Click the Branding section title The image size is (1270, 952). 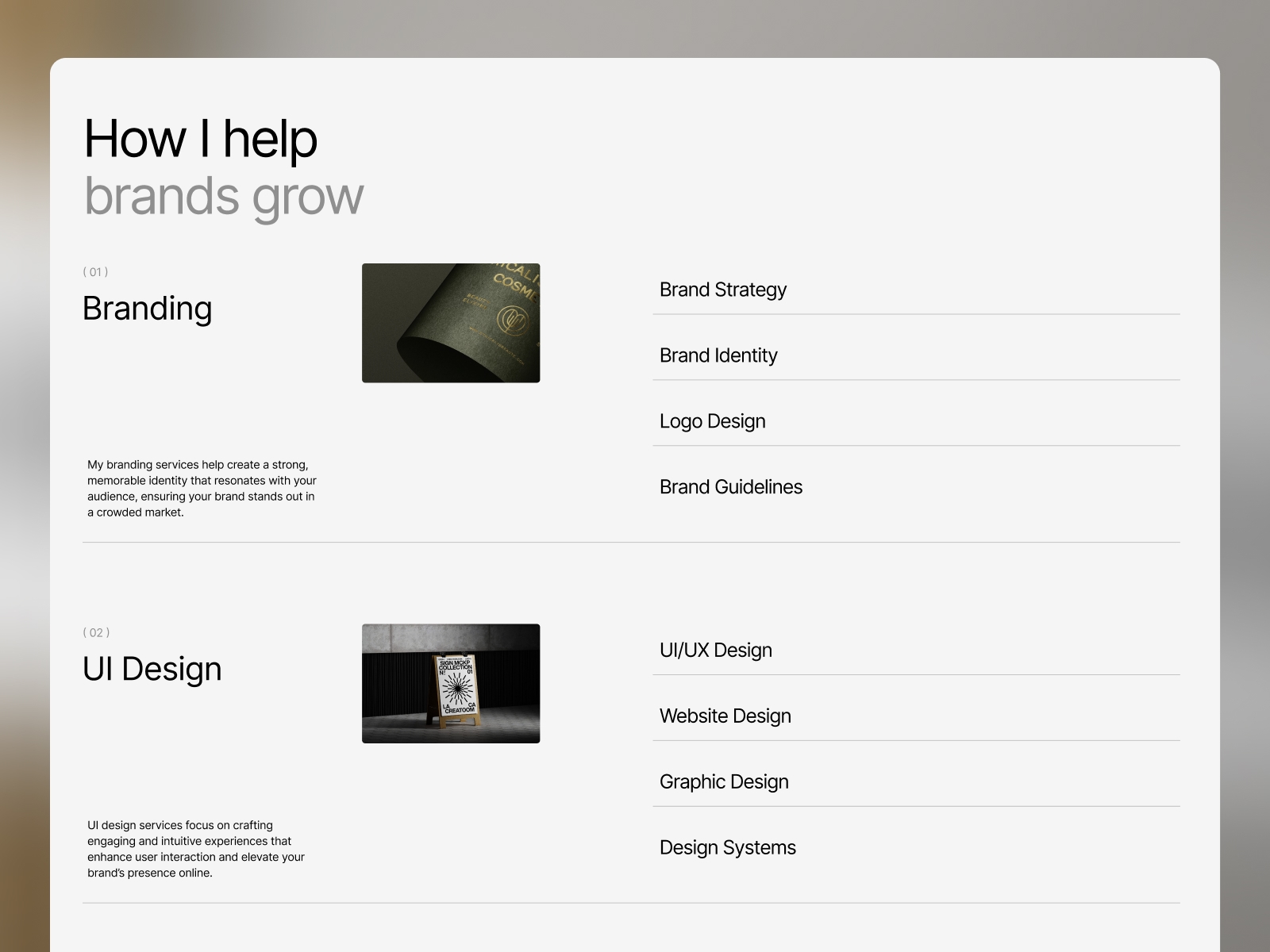pos(148,309)
